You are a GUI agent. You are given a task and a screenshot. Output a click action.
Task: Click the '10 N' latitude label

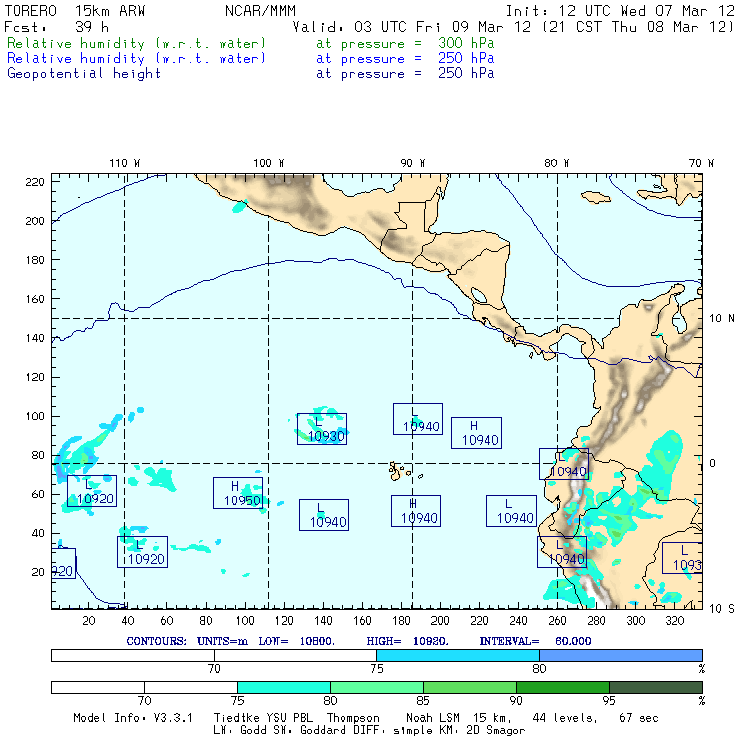tap(722, 319)
